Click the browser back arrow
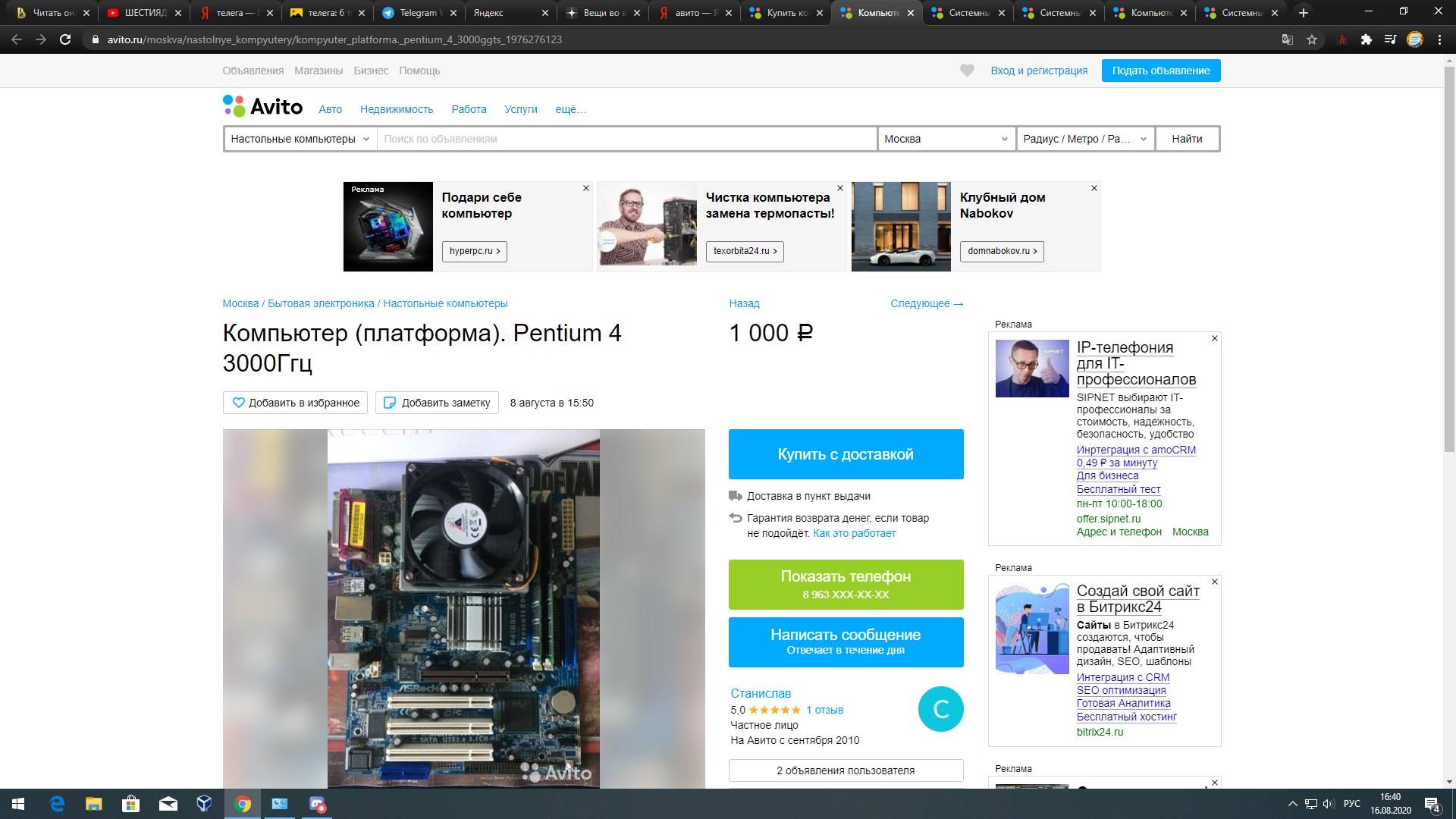The width and height of the screenshot is (1456, 819). pos(17,39)
